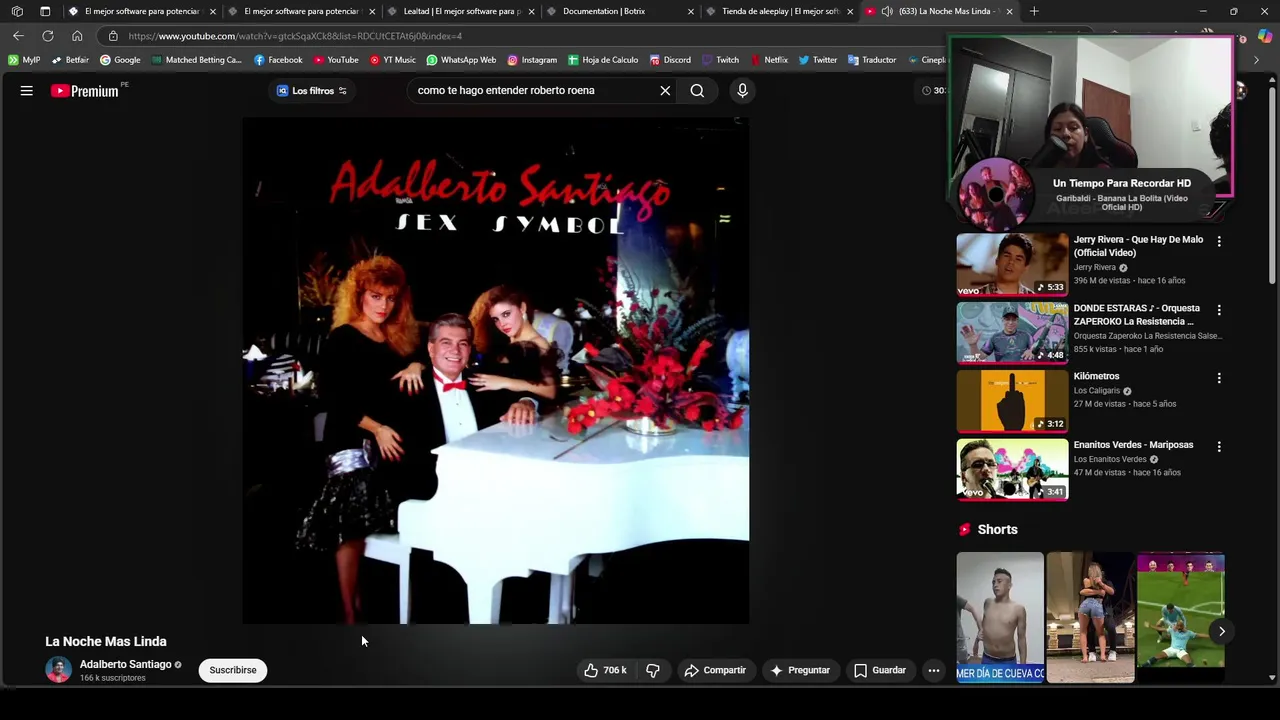Screen dimensions: 1280x720
Task: Open Google bookmark
Action: (x=120, y=60)
